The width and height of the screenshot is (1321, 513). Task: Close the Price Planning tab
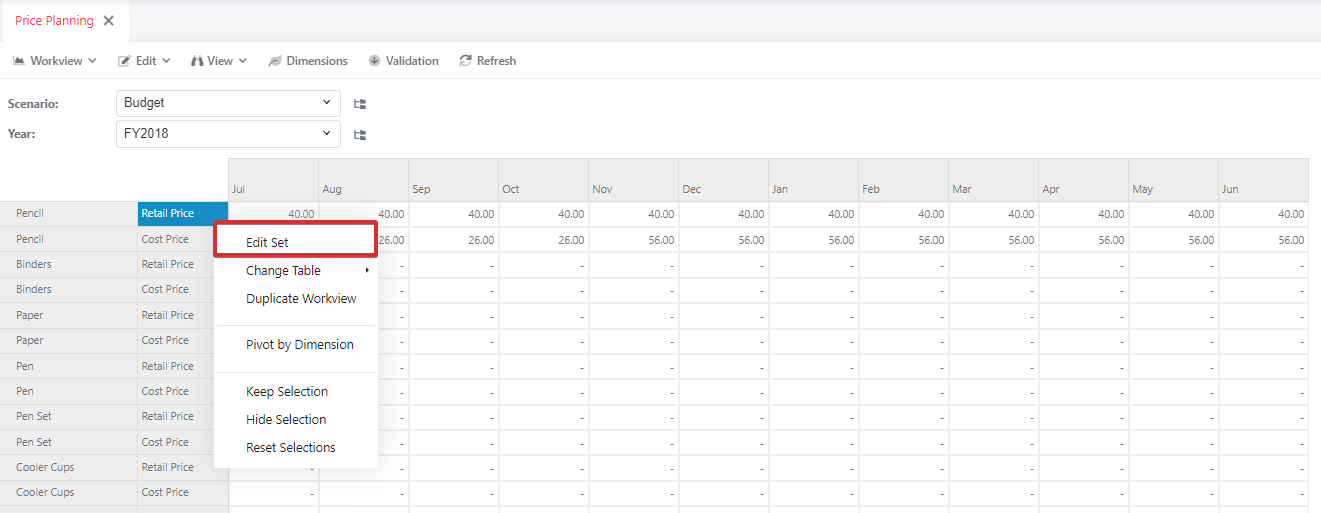109,21
